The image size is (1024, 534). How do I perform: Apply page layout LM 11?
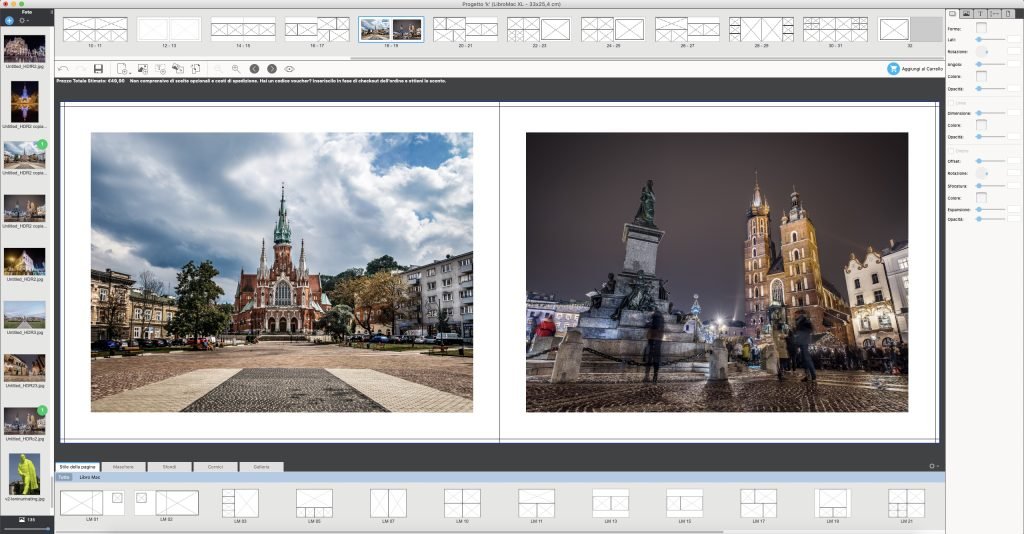click(x=536, y=503)
